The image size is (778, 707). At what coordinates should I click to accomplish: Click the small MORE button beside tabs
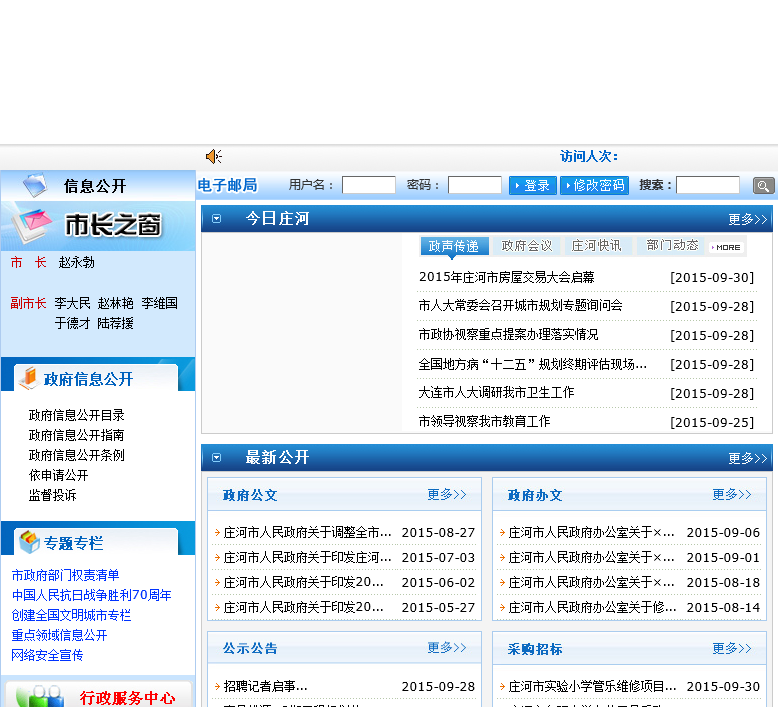[x=726, y=247]
